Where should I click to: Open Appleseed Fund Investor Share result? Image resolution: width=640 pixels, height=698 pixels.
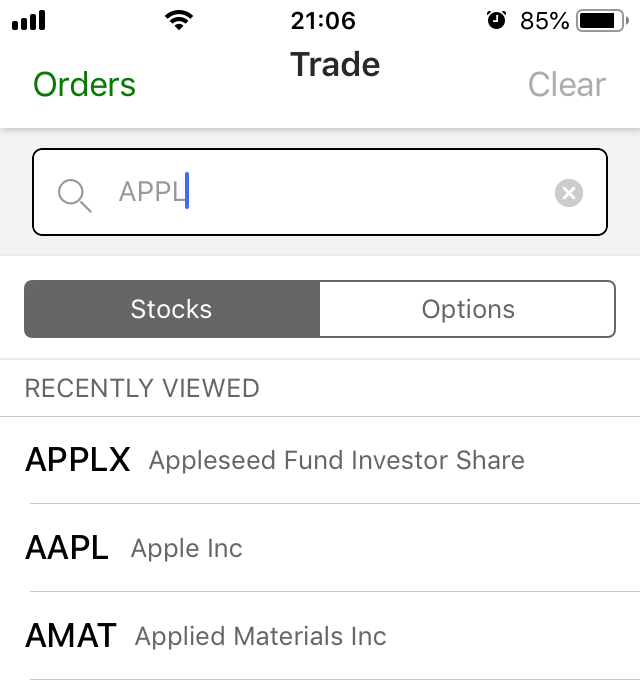(336, 460)
